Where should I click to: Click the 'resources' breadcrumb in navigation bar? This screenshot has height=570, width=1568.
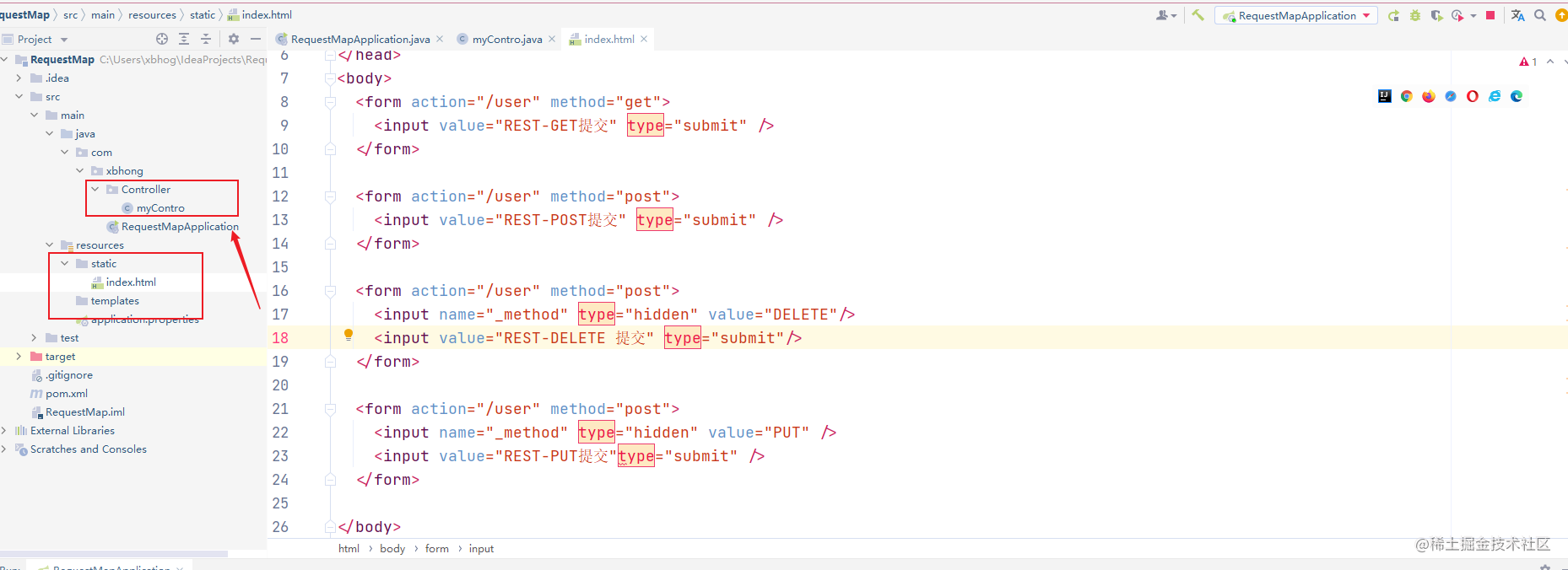click(x=152, y=15)
